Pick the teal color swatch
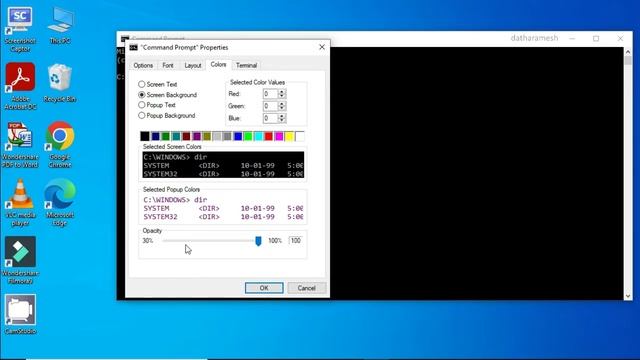The width and height of the screenshot is (640, 360). (x=176, y=136)
